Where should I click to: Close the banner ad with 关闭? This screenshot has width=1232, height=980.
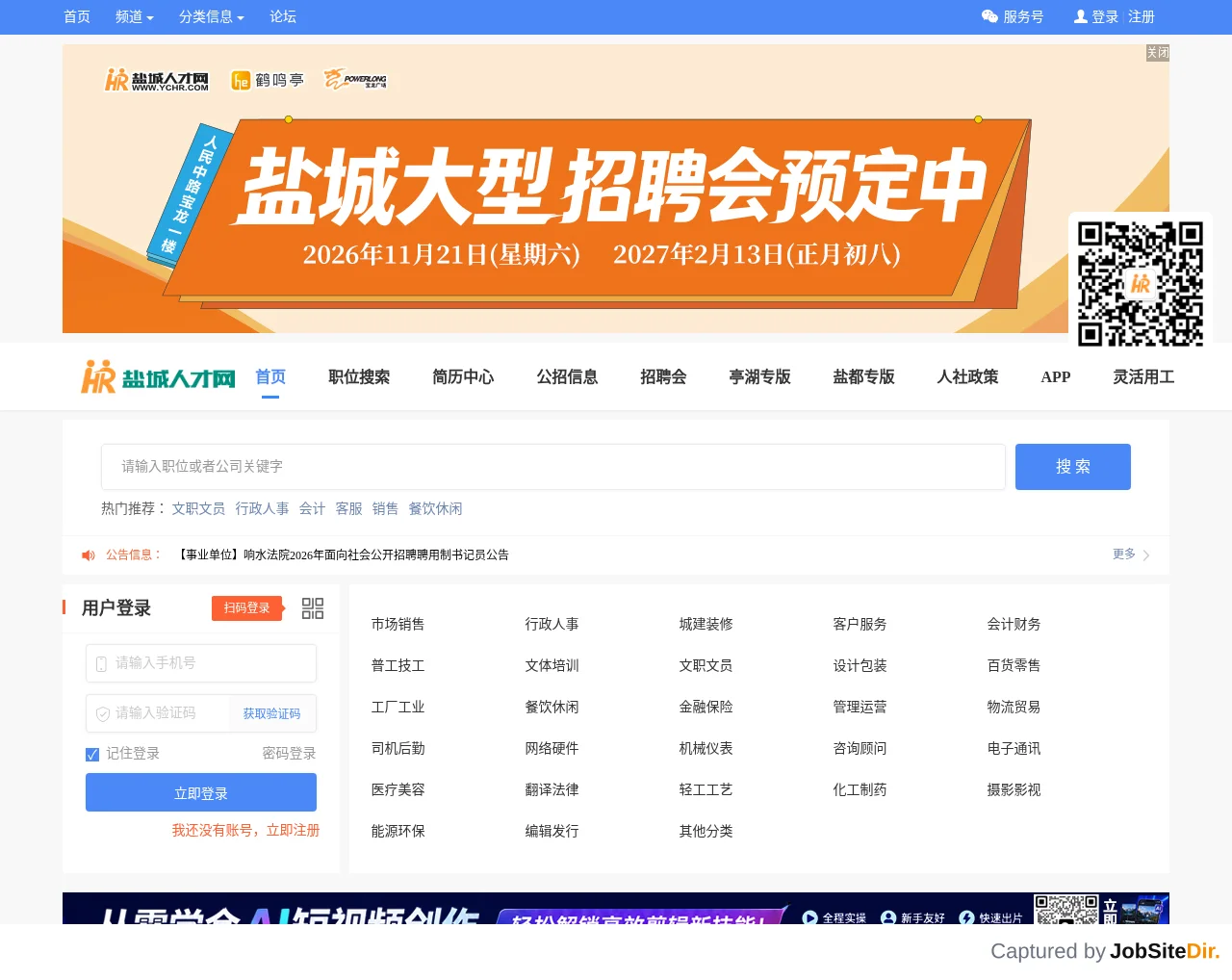tap(1158, 53)
